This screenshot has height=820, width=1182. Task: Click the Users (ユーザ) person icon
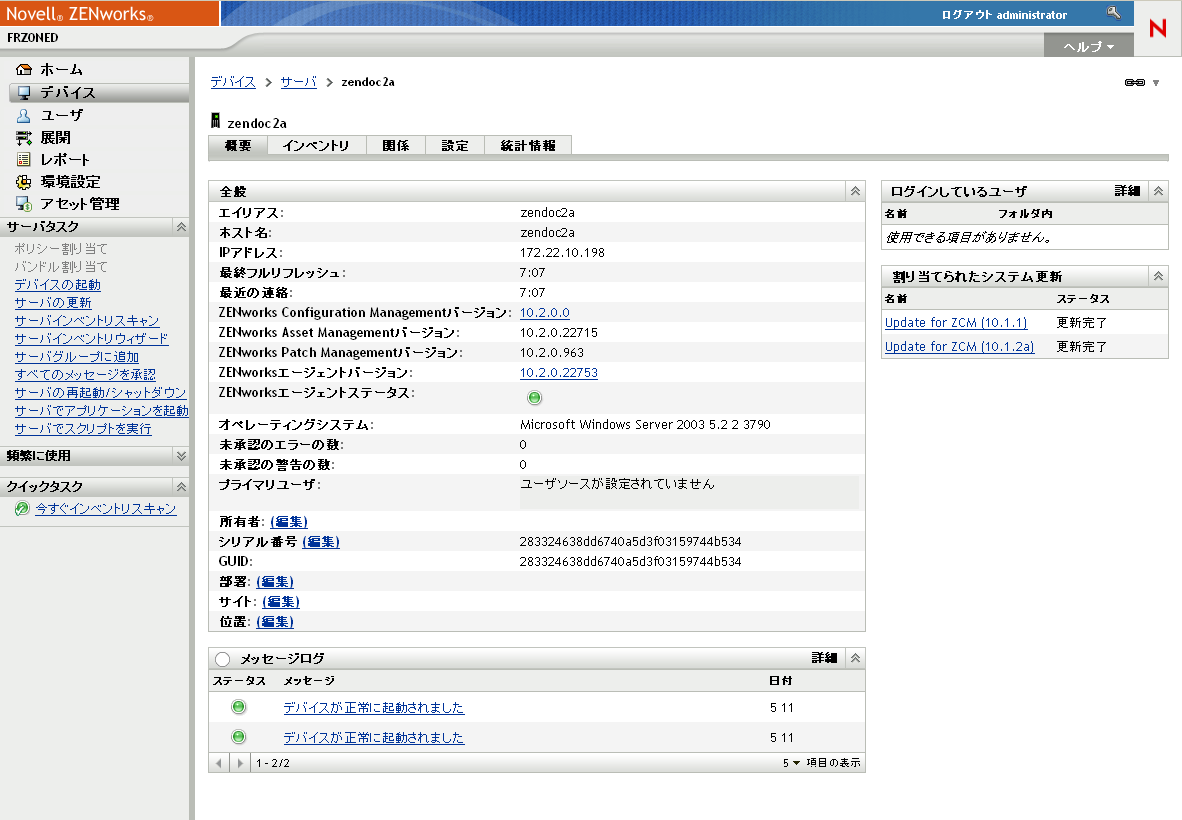pos(24,115)
